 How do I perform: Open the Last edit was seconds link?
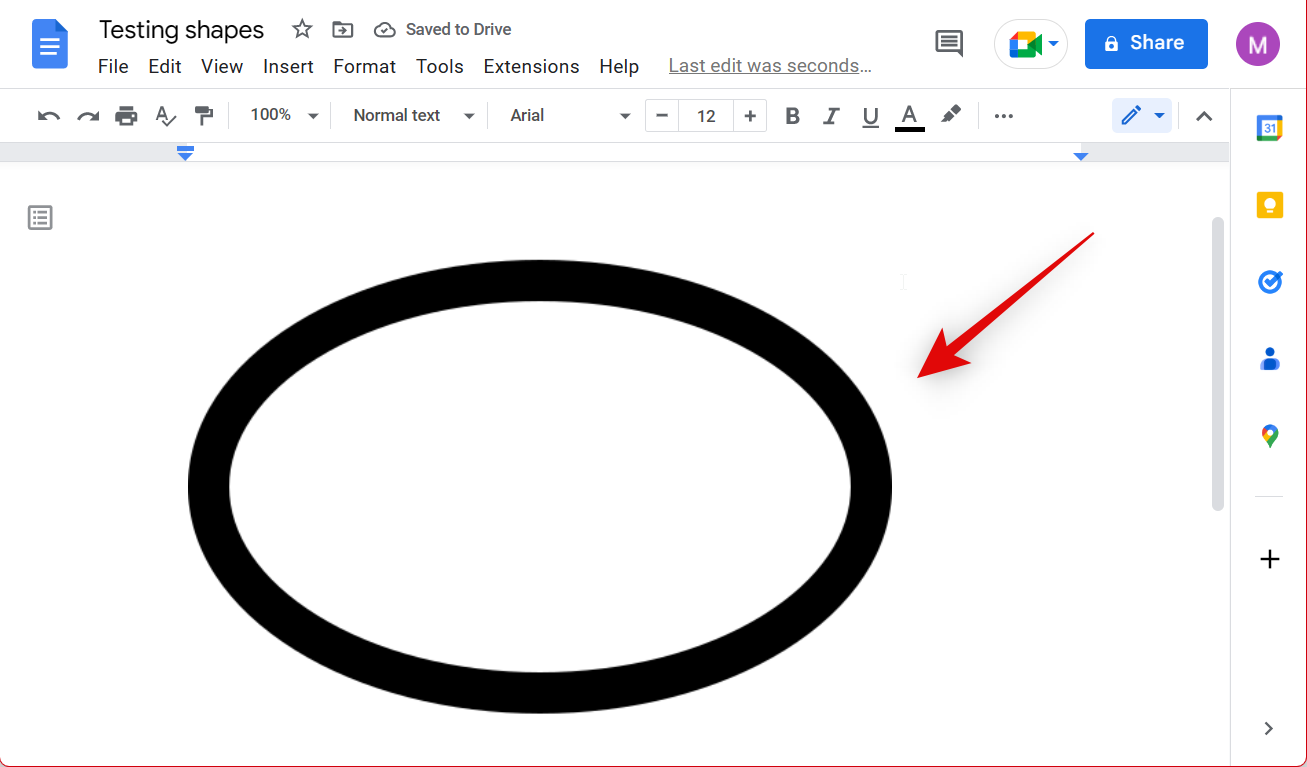[770, 66]
